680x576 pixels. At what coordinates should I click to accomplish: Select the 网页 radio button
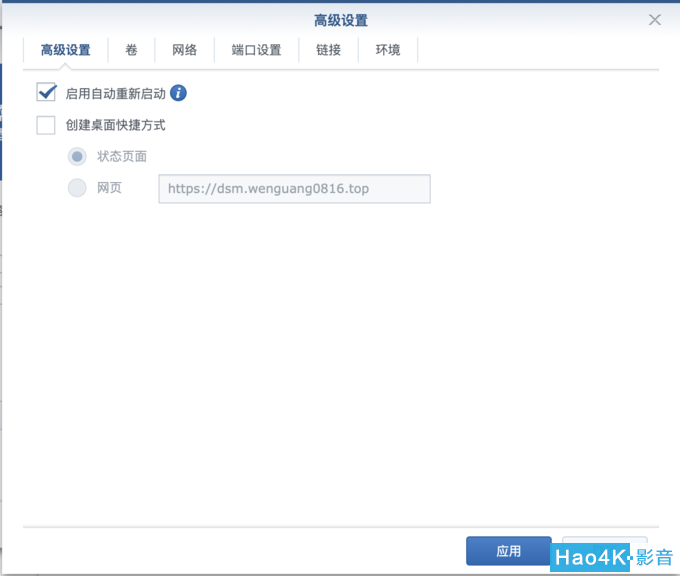pos(77,188)
